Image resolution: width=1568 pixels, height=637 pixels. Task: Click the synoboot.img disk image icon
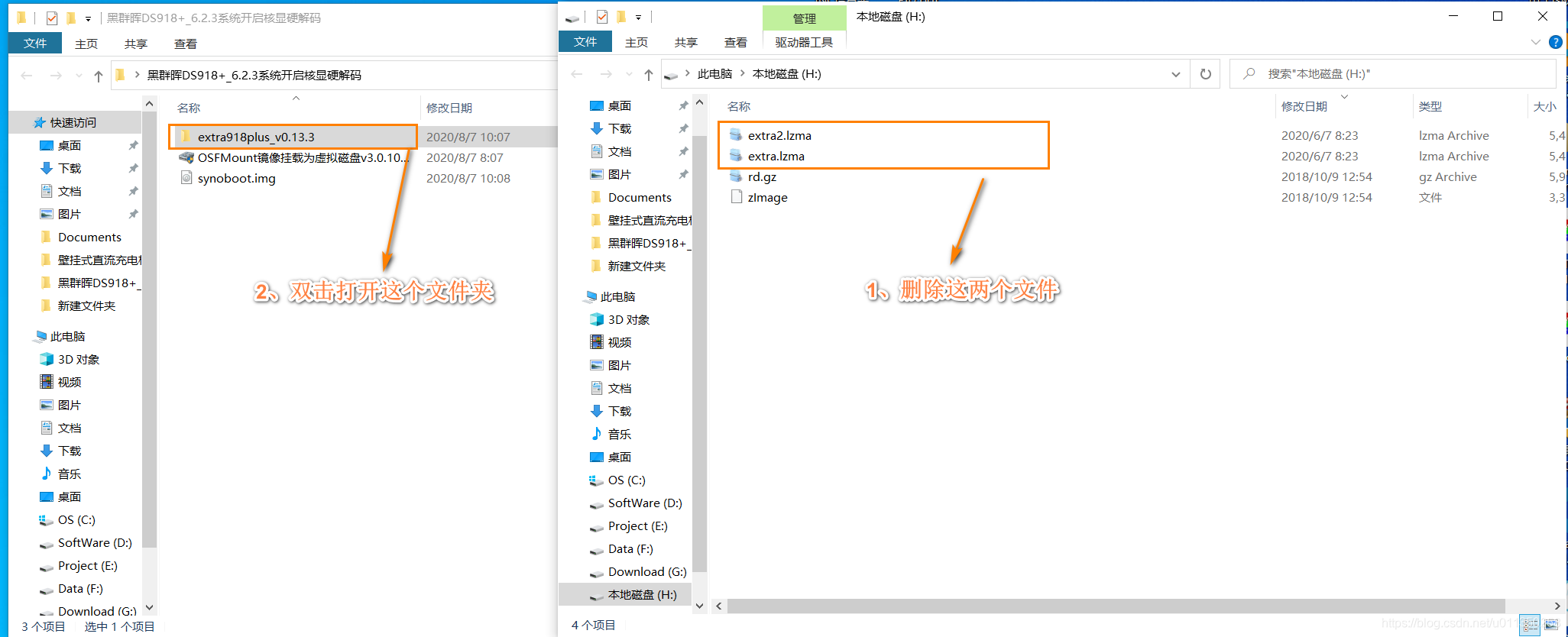[x=186, y=178]
